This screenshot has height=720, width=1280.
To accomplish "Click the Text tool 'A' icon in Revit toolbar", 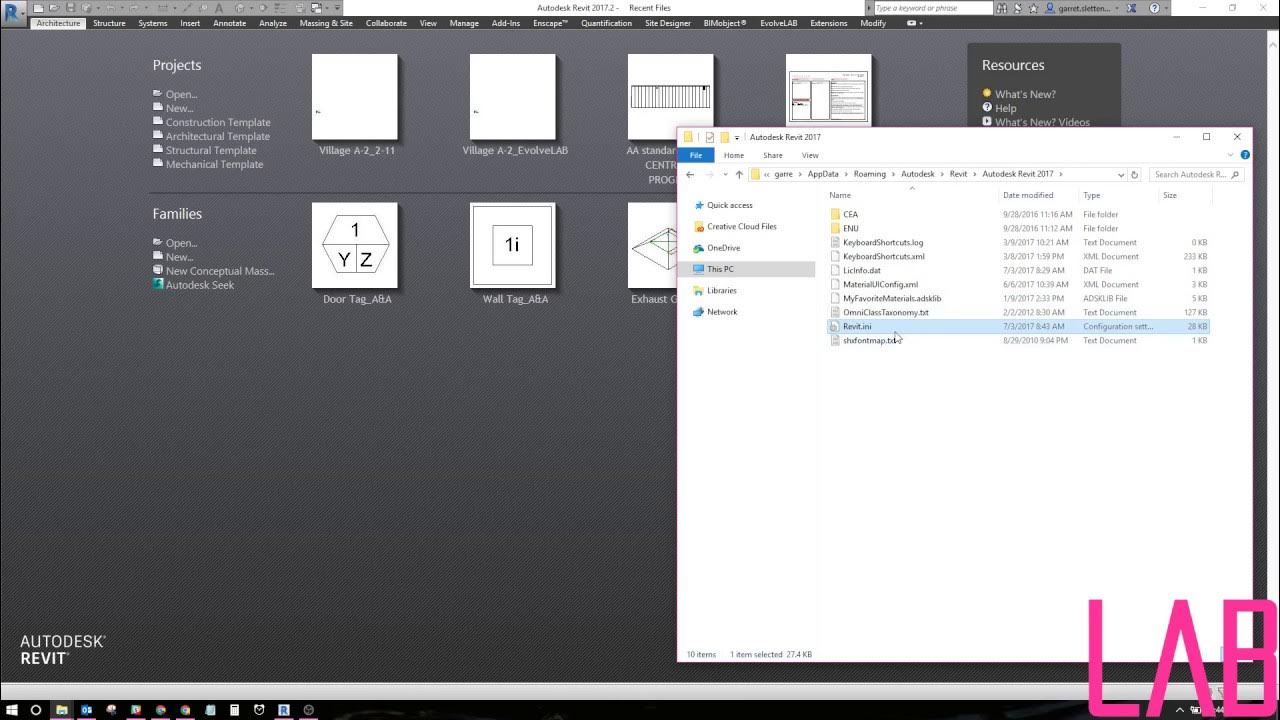I will [219, 8].
